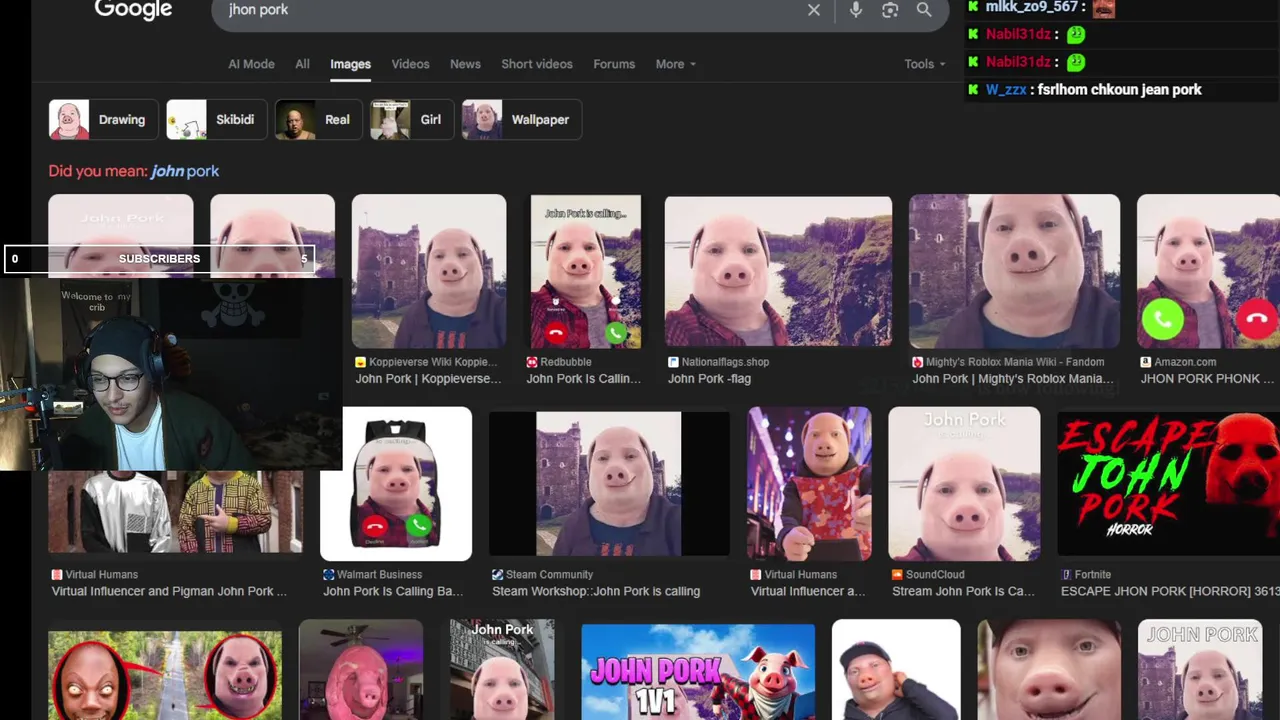
Task: Click Steam Community source favicon
Action: [x=497, y=575]
